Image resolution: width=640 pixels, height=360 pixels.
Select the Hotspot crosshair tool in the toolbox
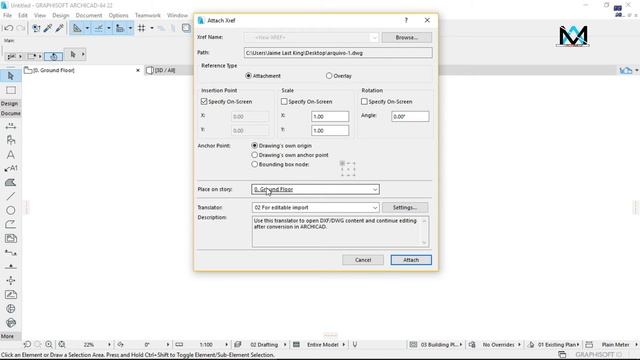(x=11, y=280)
